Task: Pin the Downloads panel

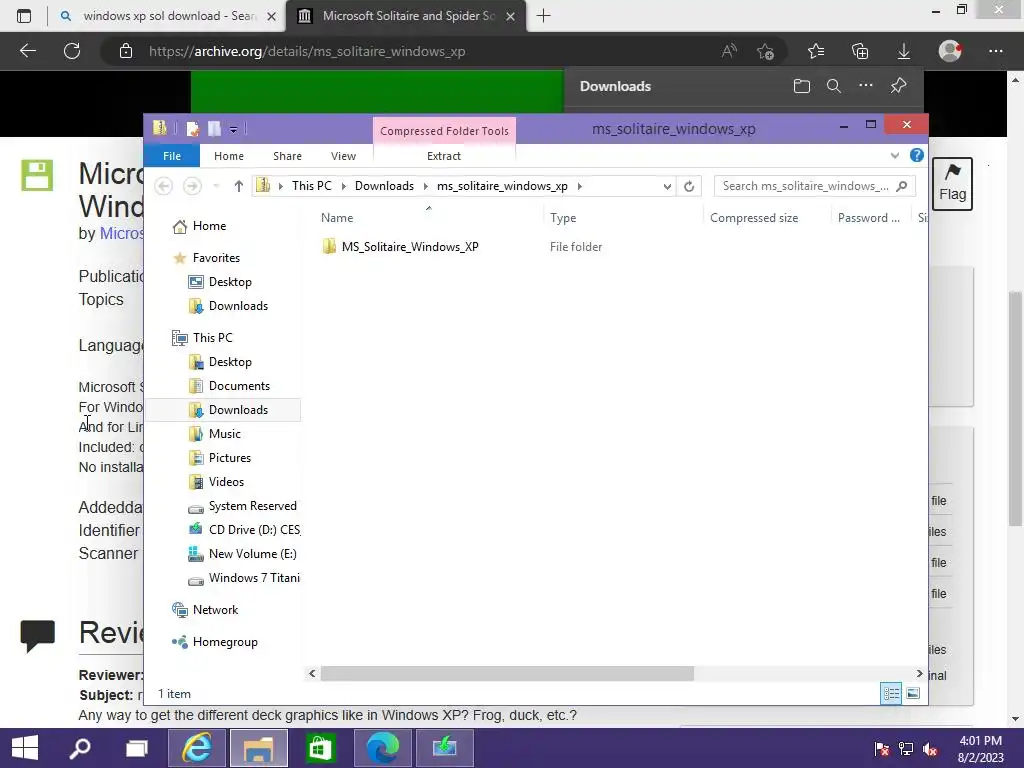Action: pyautogui.click(x=899, y=86)
